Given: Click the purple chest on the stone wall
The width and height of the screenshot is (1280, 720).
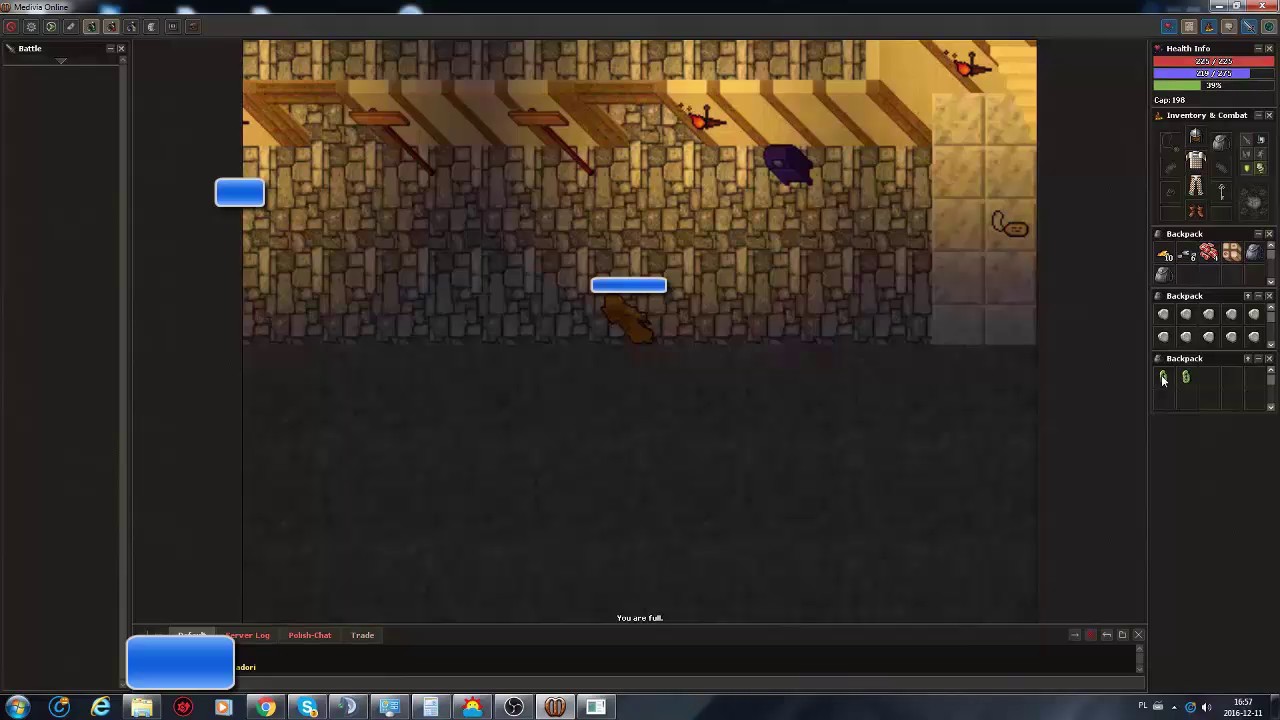Looking at the screenshot, I should pos(788,165).
